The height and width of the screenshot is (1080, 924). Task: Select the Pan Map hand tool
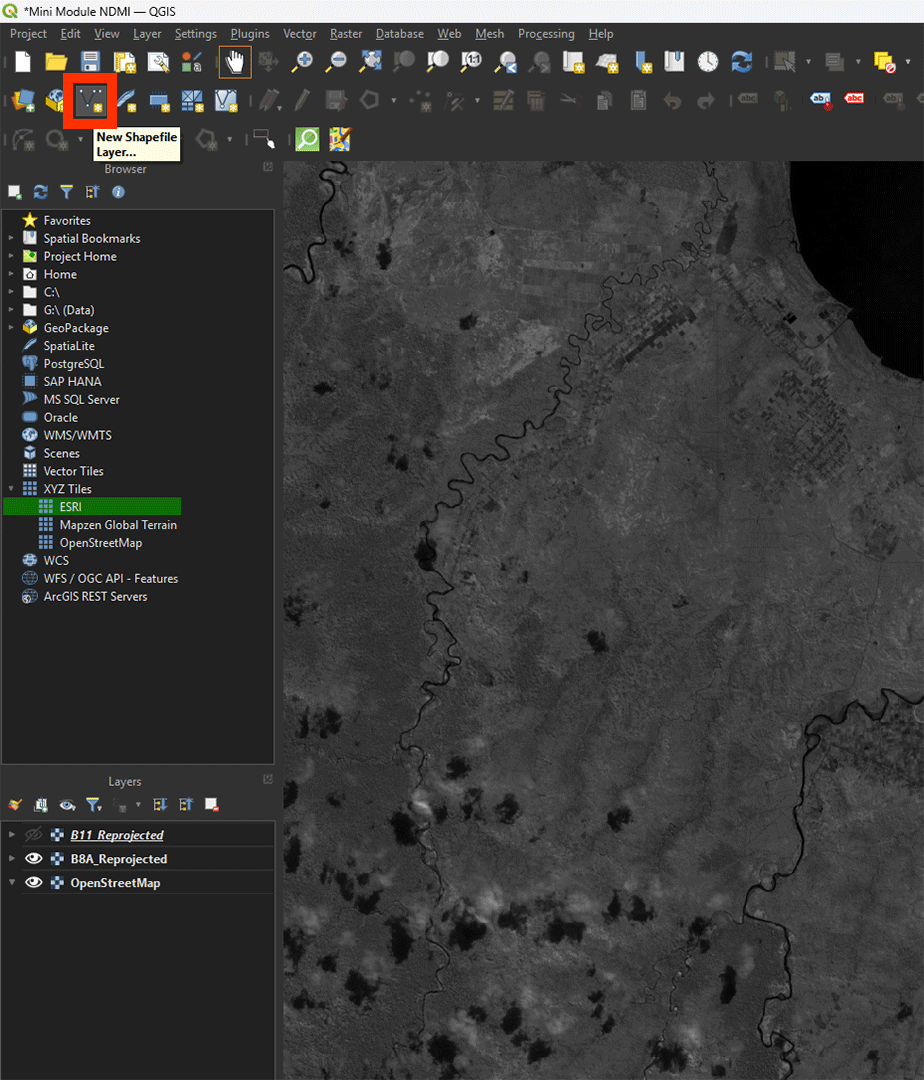click(x=235, y=62)
